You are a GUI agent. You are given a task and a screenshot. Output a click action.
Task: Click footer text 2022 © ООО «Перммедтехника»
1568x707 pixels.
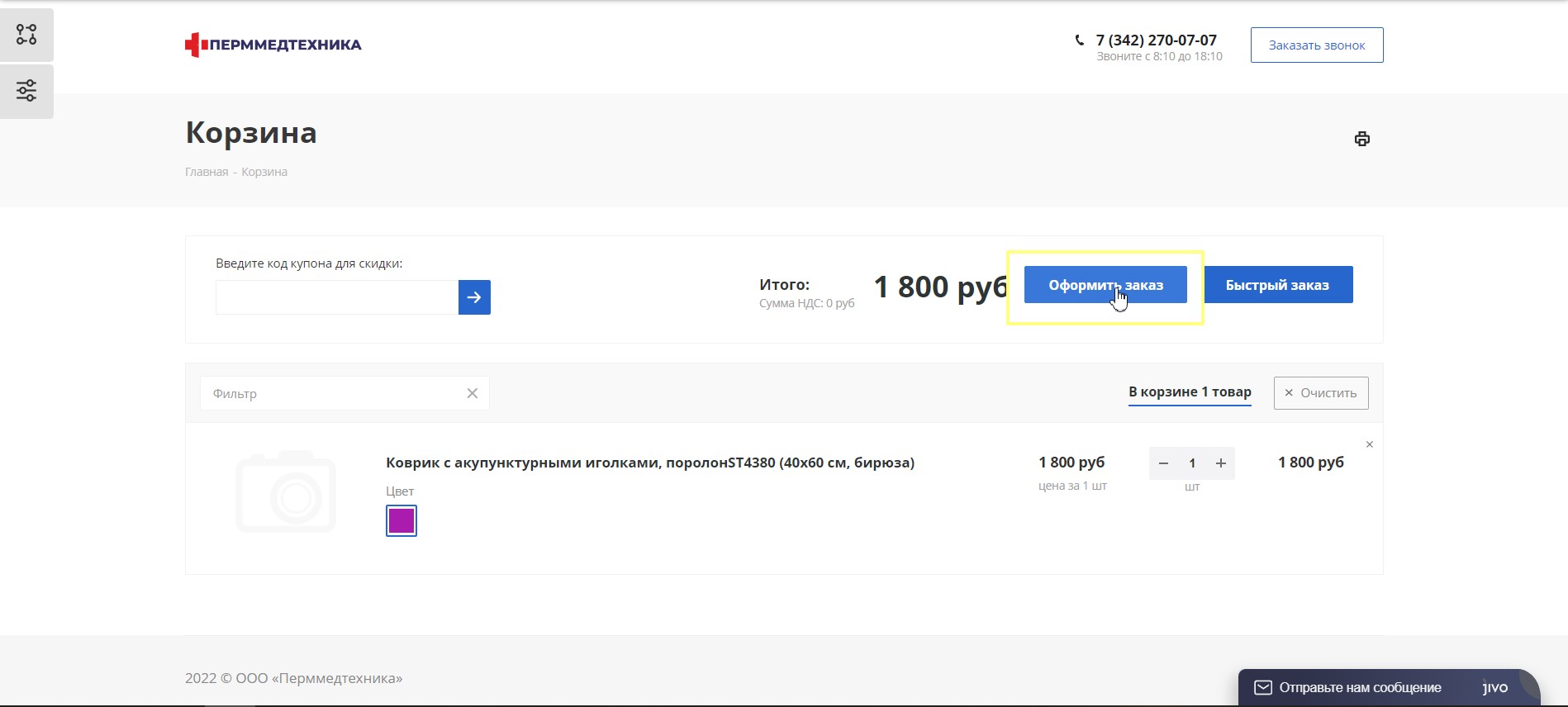293,678
